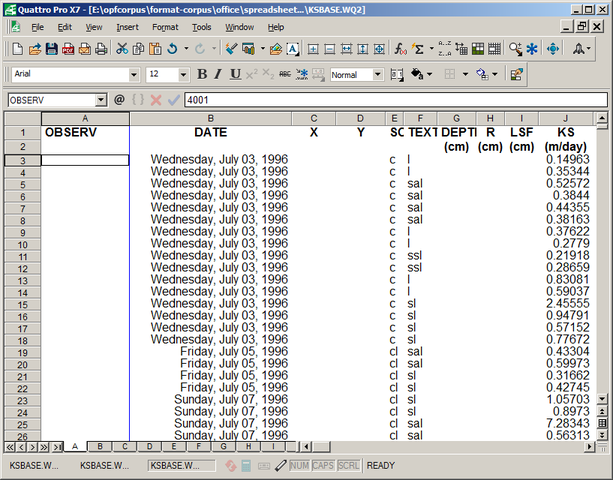
Task: Select column J header
Action: click(x=565, y=118)
